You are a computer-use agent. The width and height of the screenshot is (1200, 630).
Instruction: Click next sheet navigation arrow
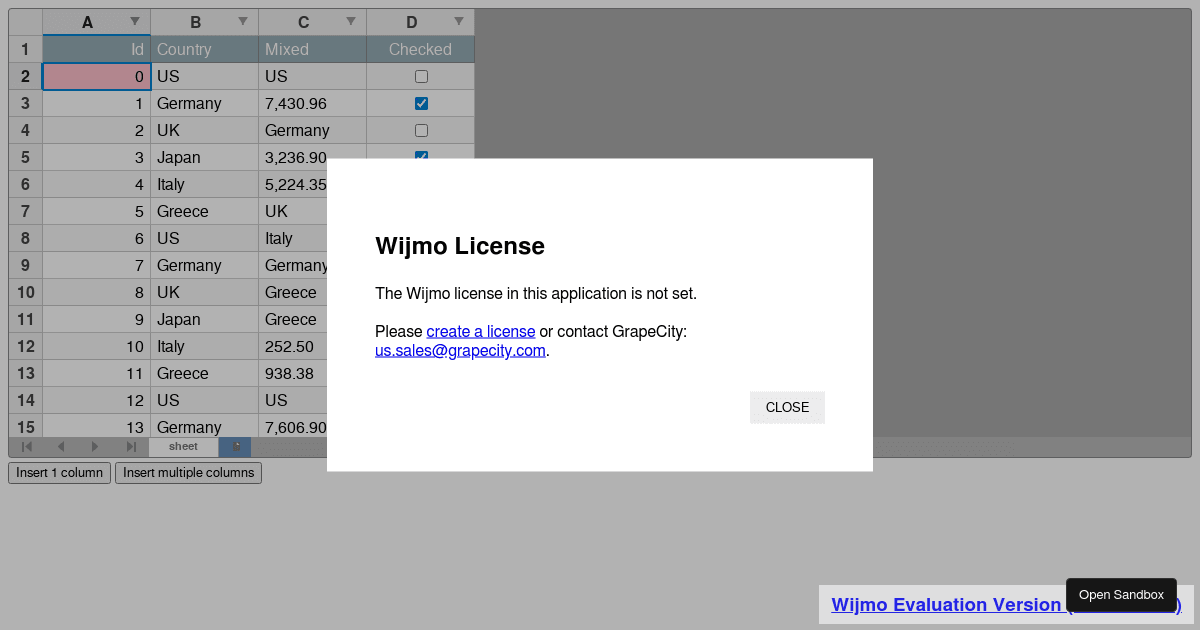pos(95,447)
